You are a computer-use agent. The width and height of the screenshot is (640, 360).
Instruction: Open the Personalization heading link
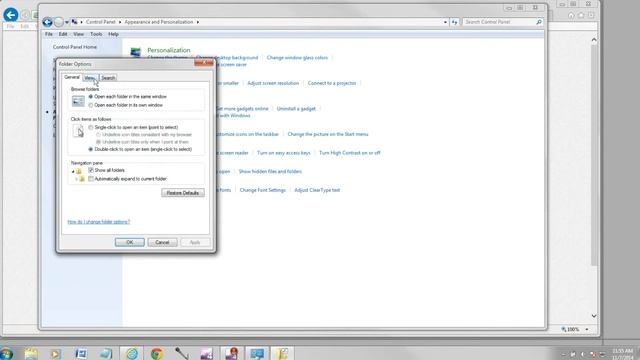tap(169, 50)
